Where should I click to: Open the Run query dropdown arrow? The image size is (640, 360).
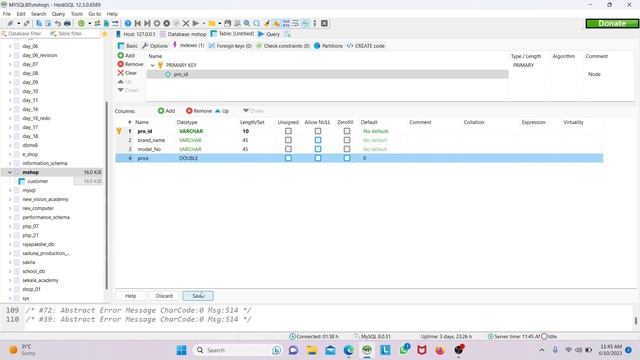pyautogui.click(x=203, y=23)
